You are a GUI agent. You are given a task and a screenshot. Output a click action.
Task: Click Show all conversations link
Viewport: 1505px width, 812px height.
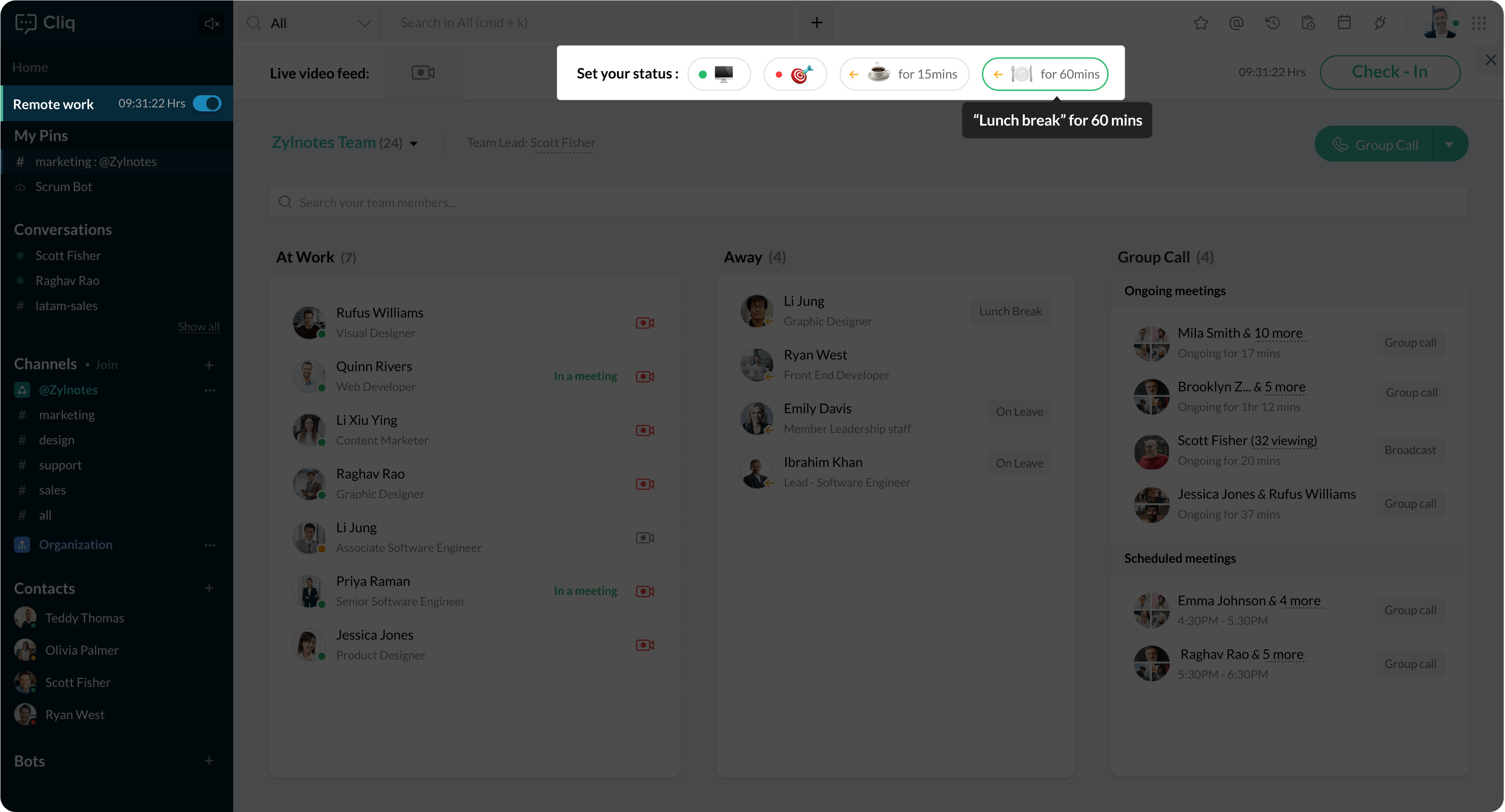[x=198, y=327]
